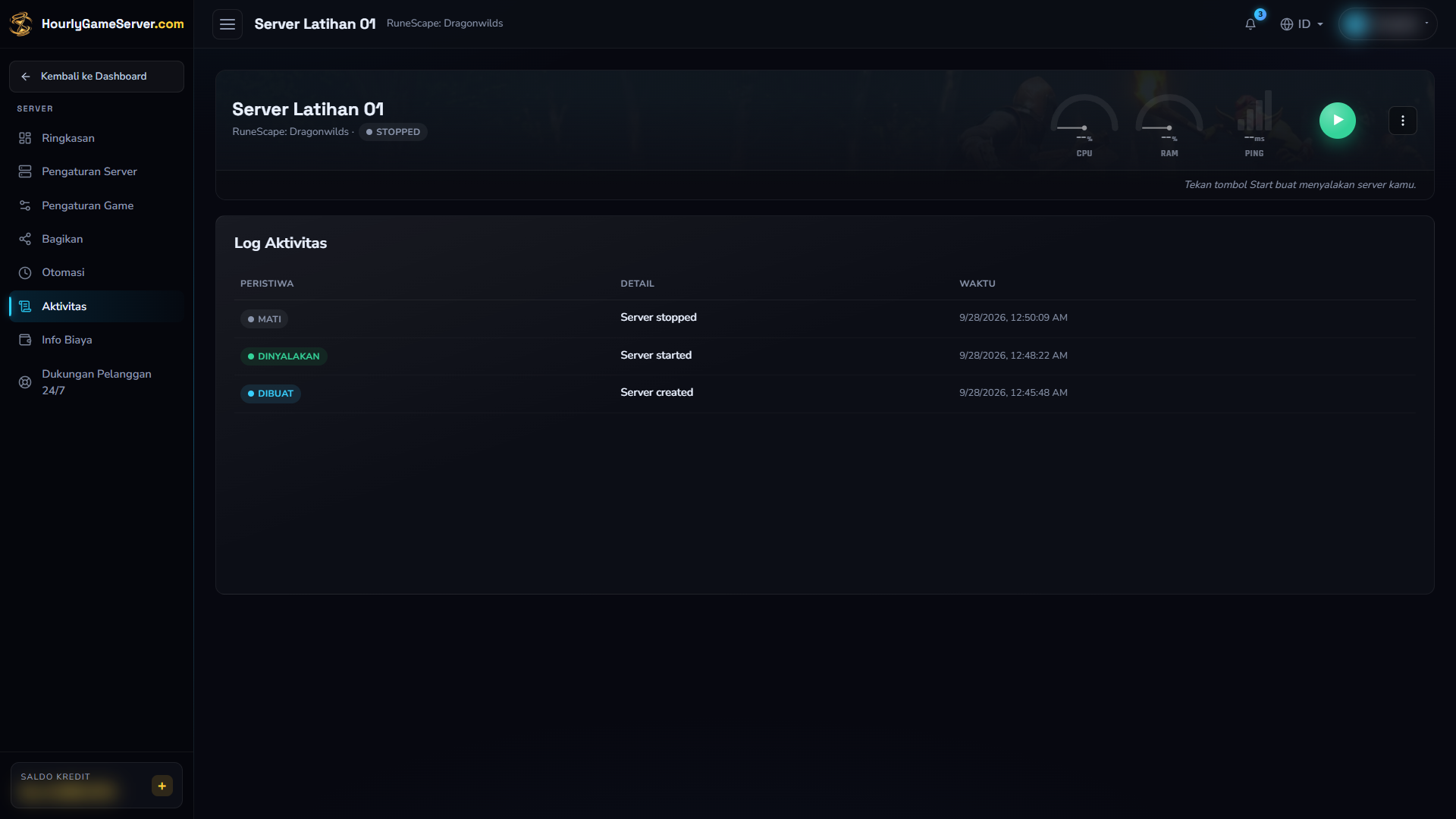Click the timestamp 12:50:09 AM
This screenshot has height=819, width=1456.
click(1013, 318)
